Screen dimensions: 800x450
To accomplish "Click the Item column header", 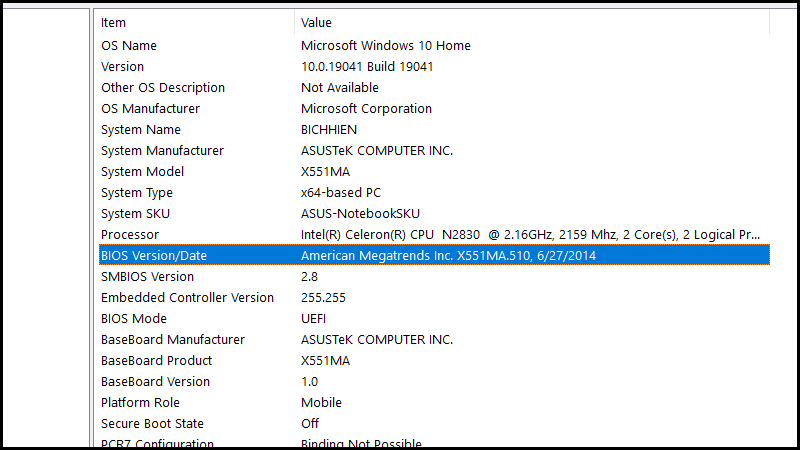I will click(x=114, y=22).
